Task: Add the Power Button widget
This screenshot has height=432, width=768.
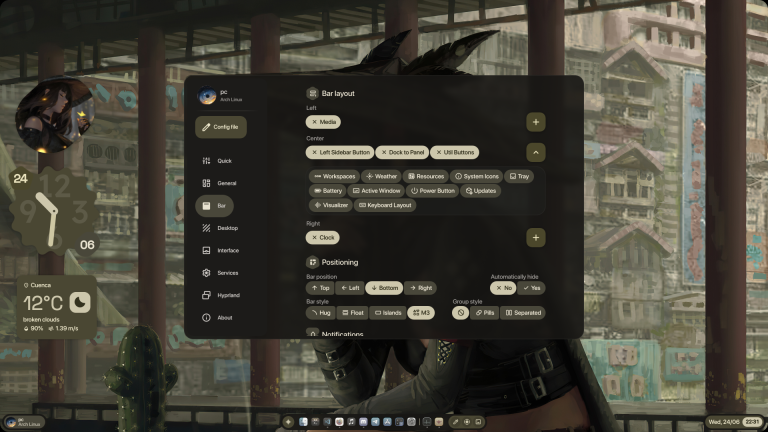Action: point(432,191)
